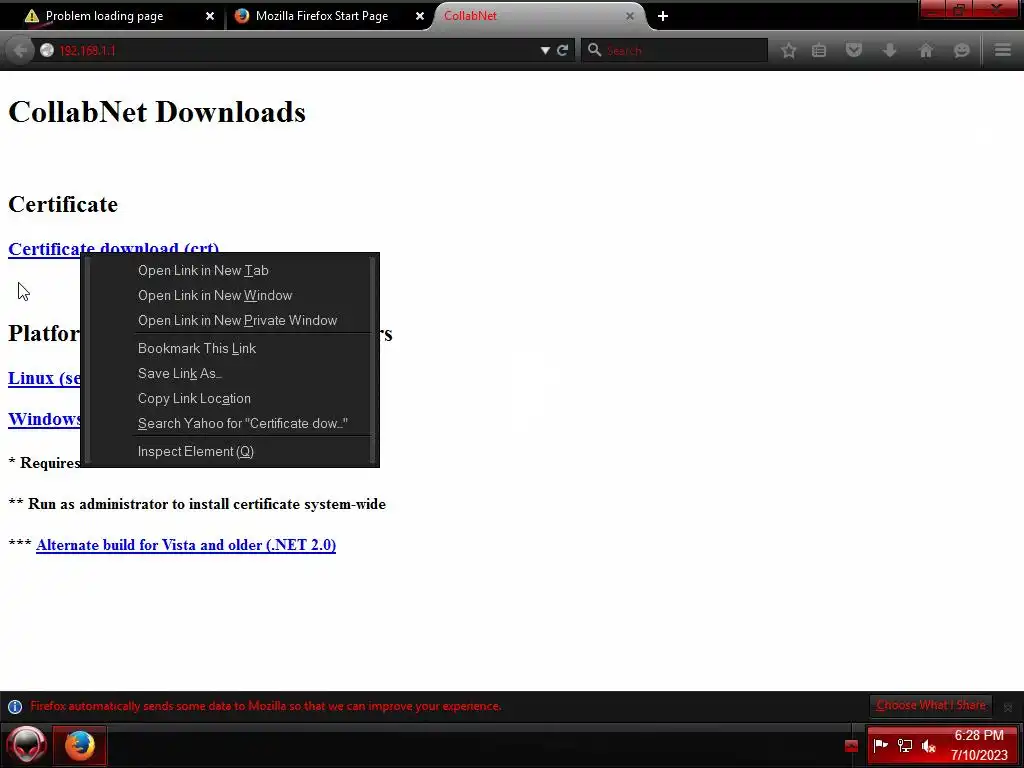This screenshot has width=1024, height=768.
Task: Close the Problem loading page tab
Action: (x=210, y=16)
